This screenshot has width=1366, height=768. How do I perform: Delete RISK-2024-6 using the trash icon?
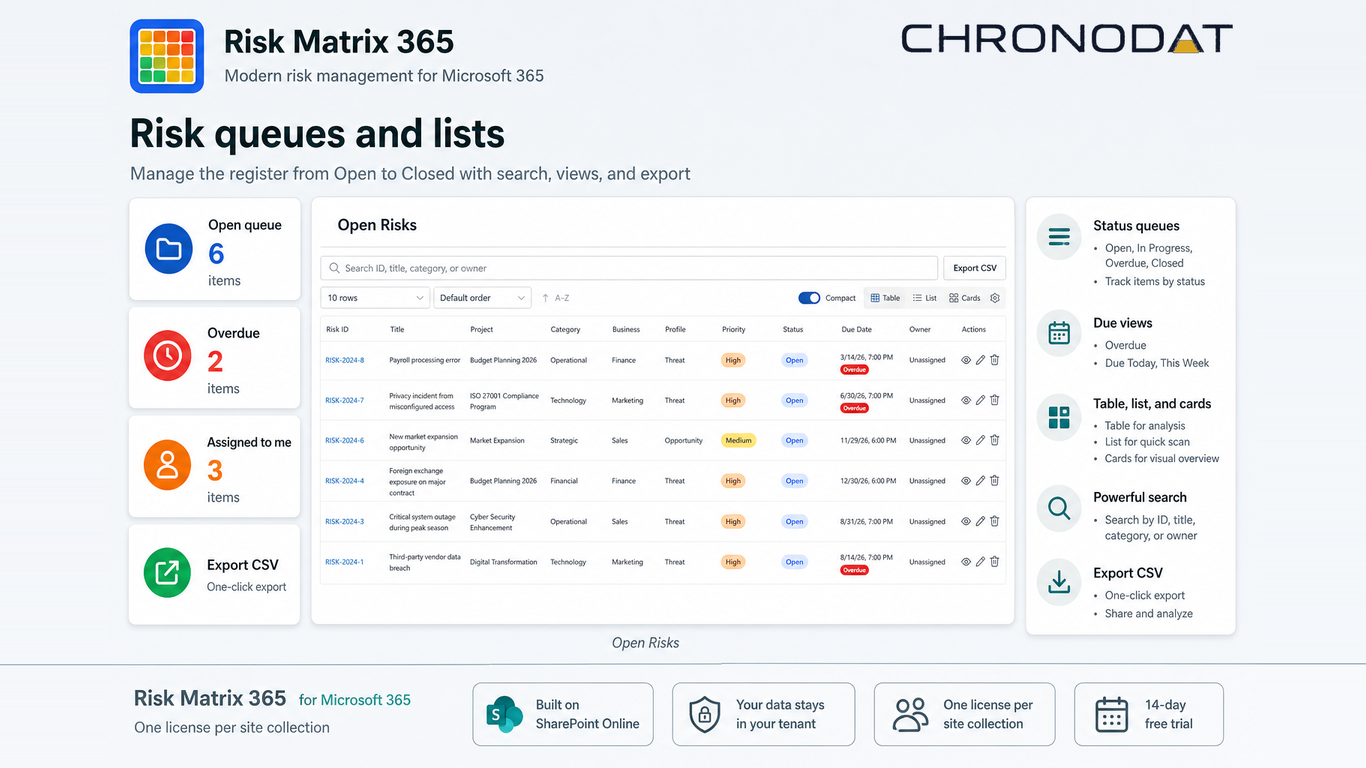995,440
